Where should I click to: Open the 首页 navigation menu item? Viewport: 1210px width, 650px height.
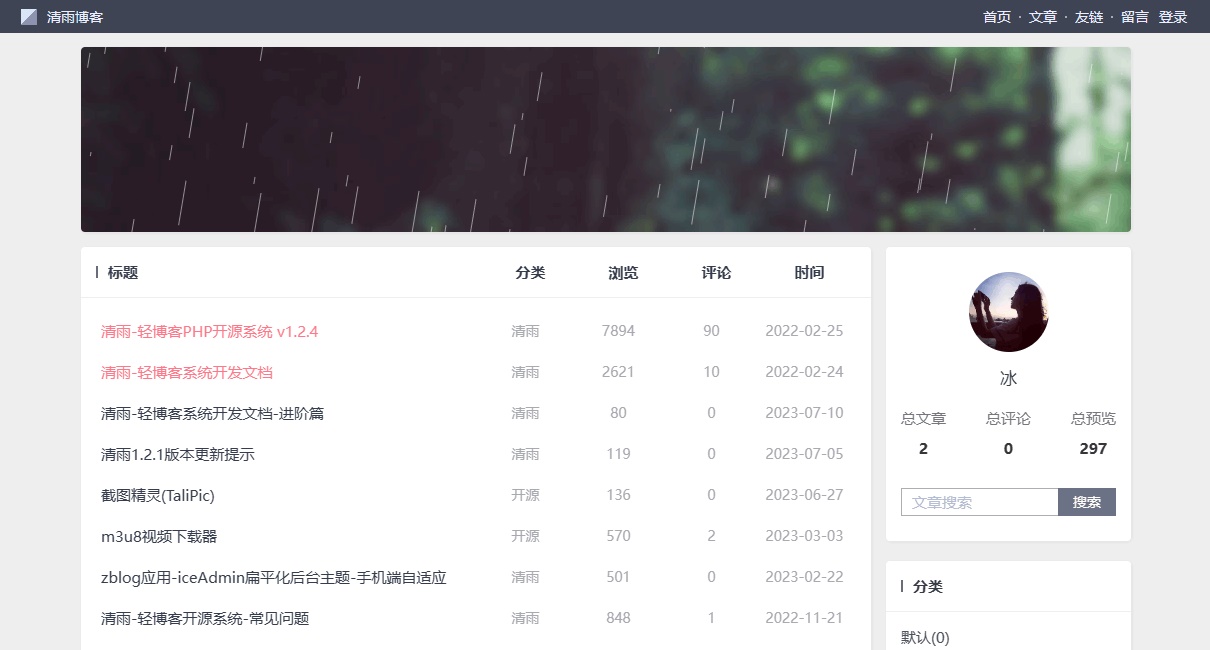click(995, 17)
